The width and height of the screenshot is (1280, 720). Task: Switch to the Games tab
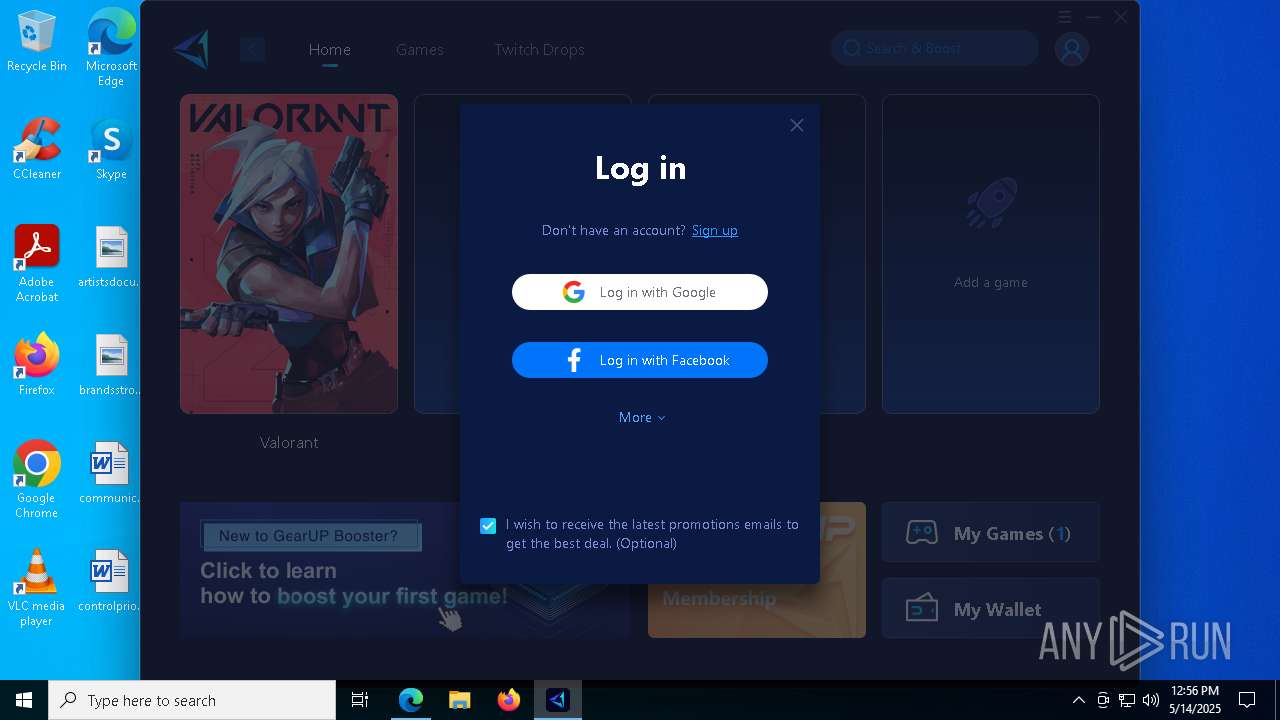click(420, 49)
